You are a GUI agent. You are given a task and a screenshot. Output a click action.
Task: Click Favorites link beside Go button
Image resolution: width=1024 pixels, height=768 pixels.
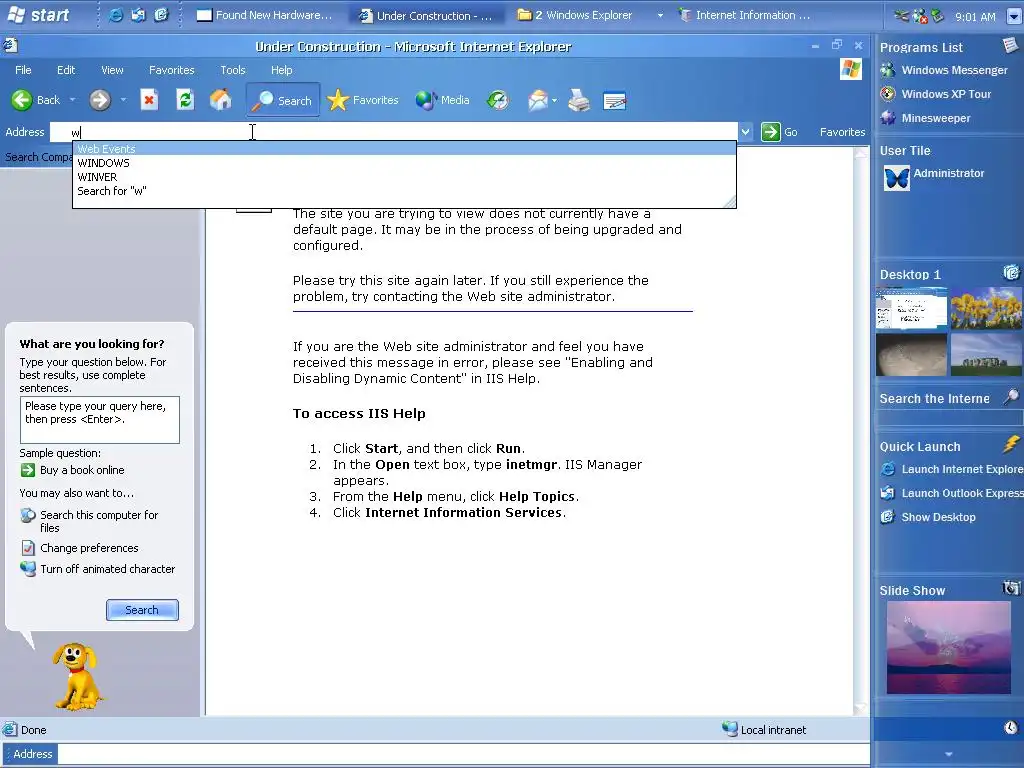(842, 132)
